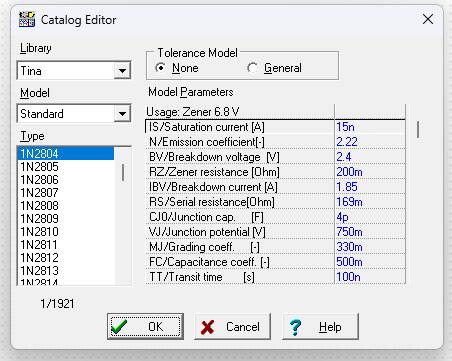Select type 1N2806
This screenshot has width=452, height=361.
click(66, 180)
